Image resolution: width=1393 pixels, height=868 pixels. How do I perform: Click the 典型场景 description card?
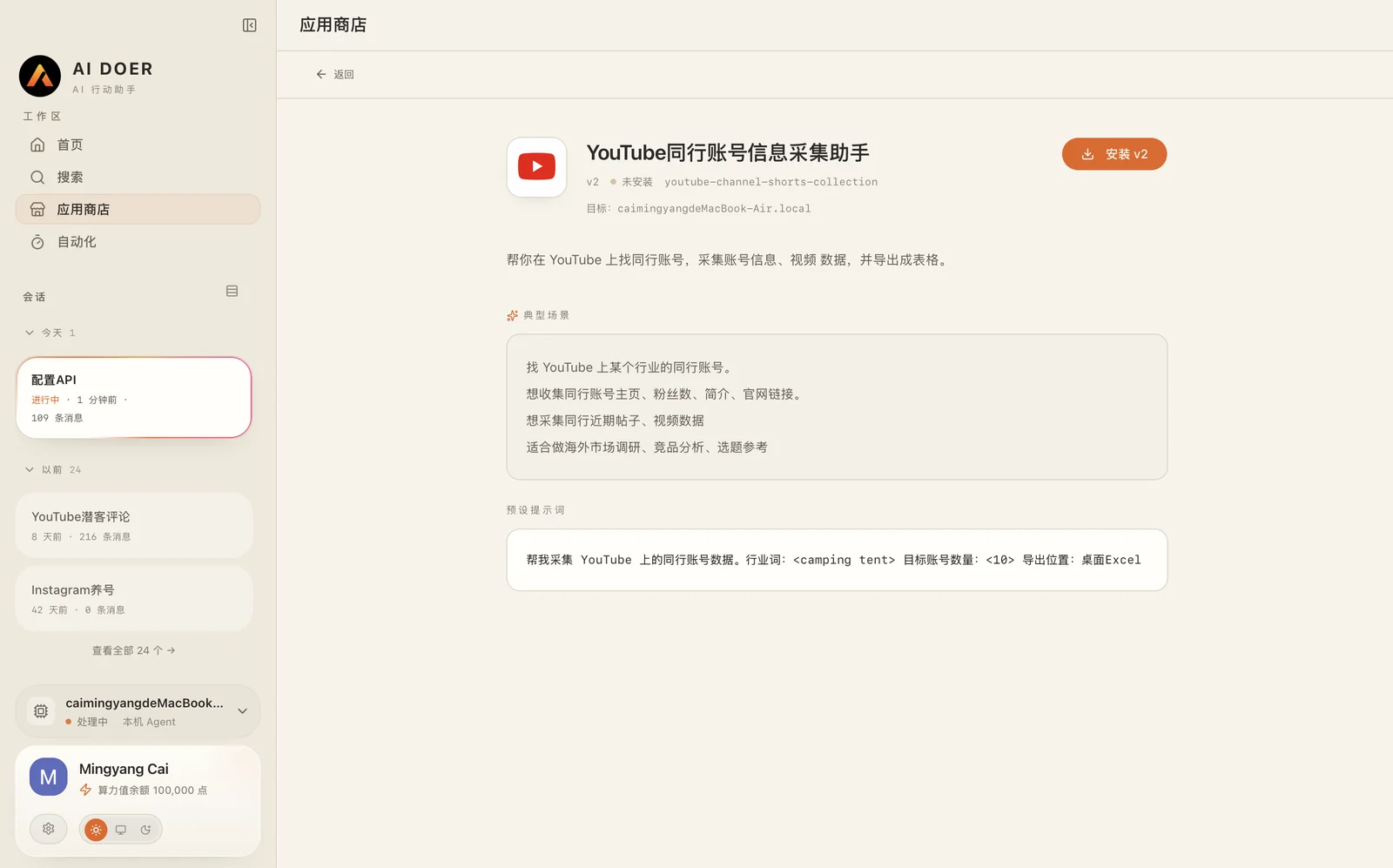point(837,407)
